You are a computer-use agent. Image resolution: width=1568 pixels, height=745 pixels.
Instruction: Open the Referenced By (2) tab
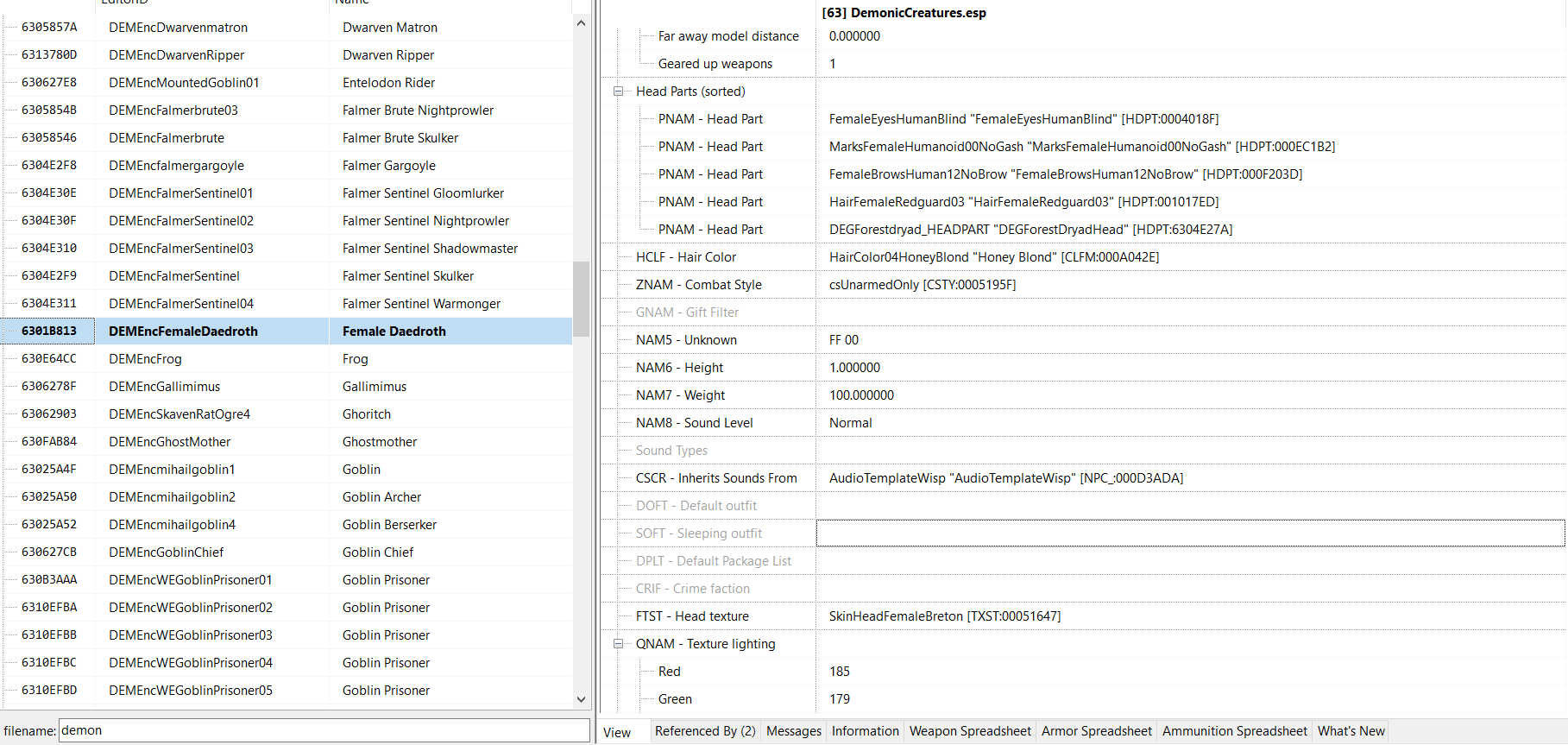click(x=705, y=731)
